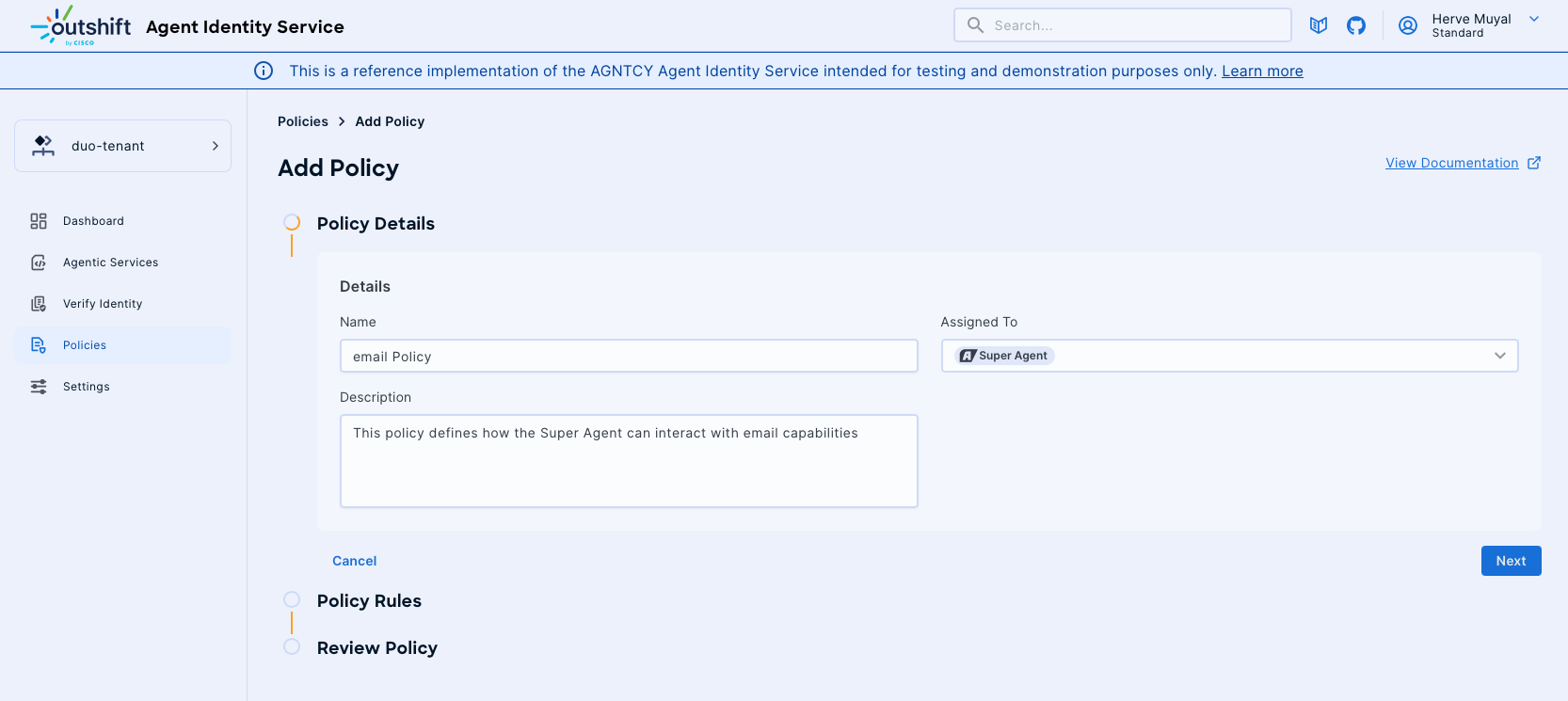Select Policies in the sidebar menu
This screenshot has width=1568, height=701.
85,345
